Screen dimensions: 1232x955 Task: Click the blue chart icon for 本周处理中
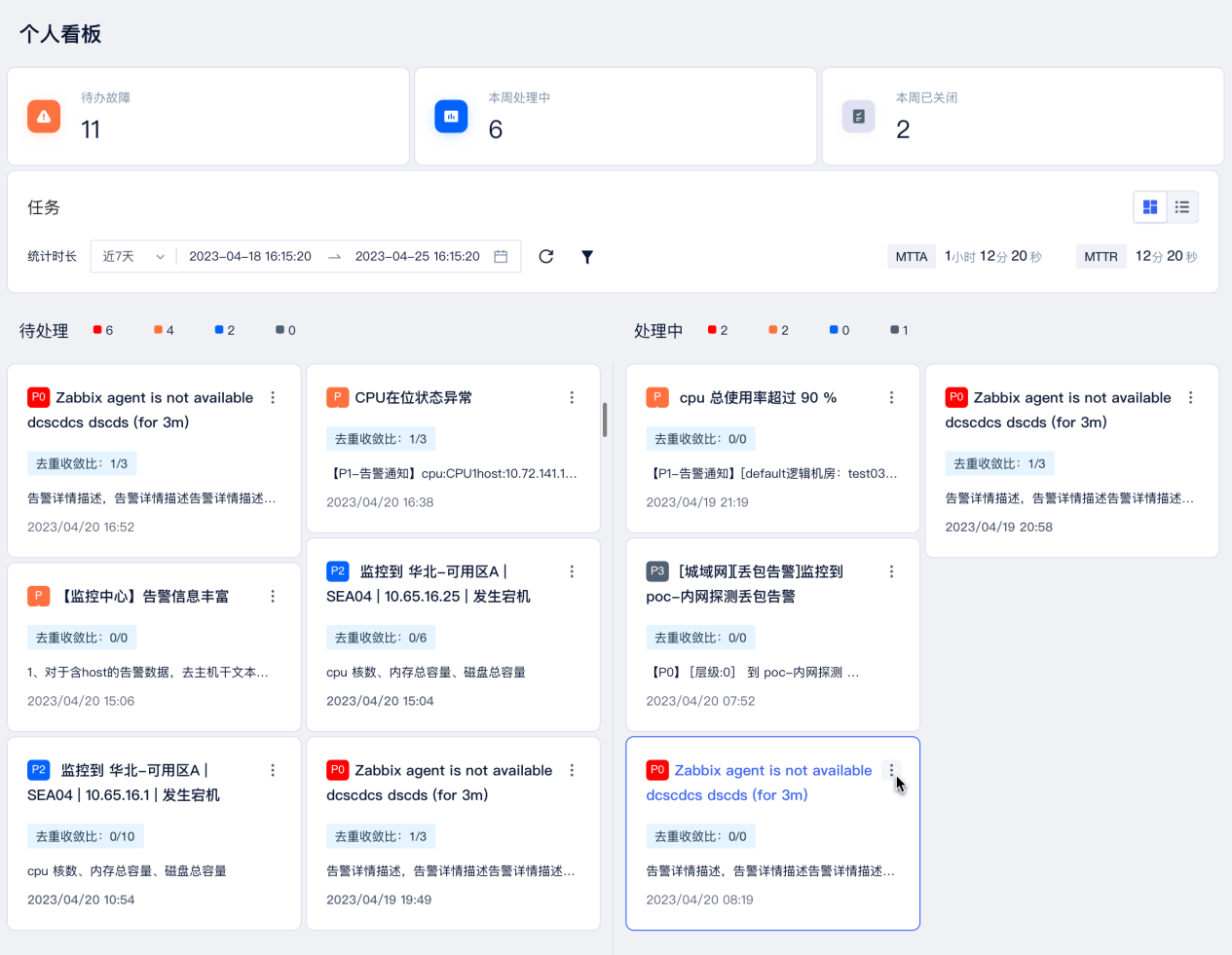[x=451, y=117]
